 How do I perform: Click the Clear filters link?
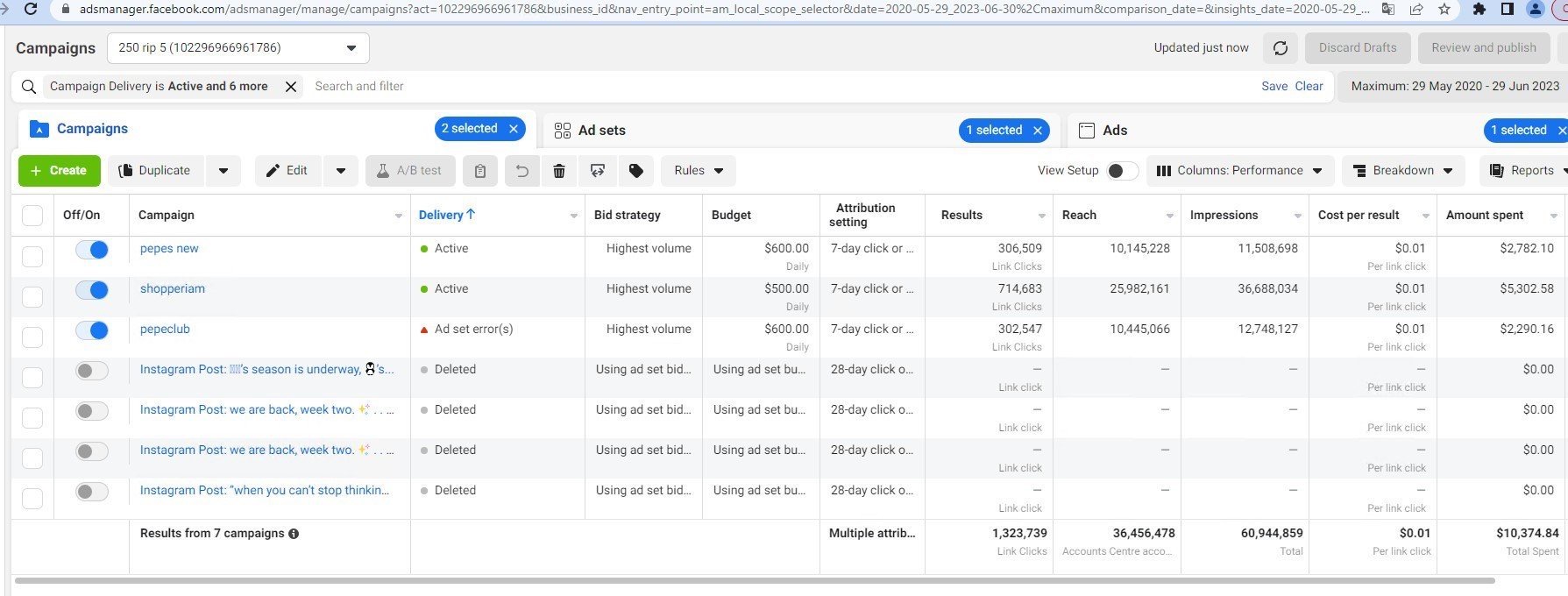pos(1309,86)
